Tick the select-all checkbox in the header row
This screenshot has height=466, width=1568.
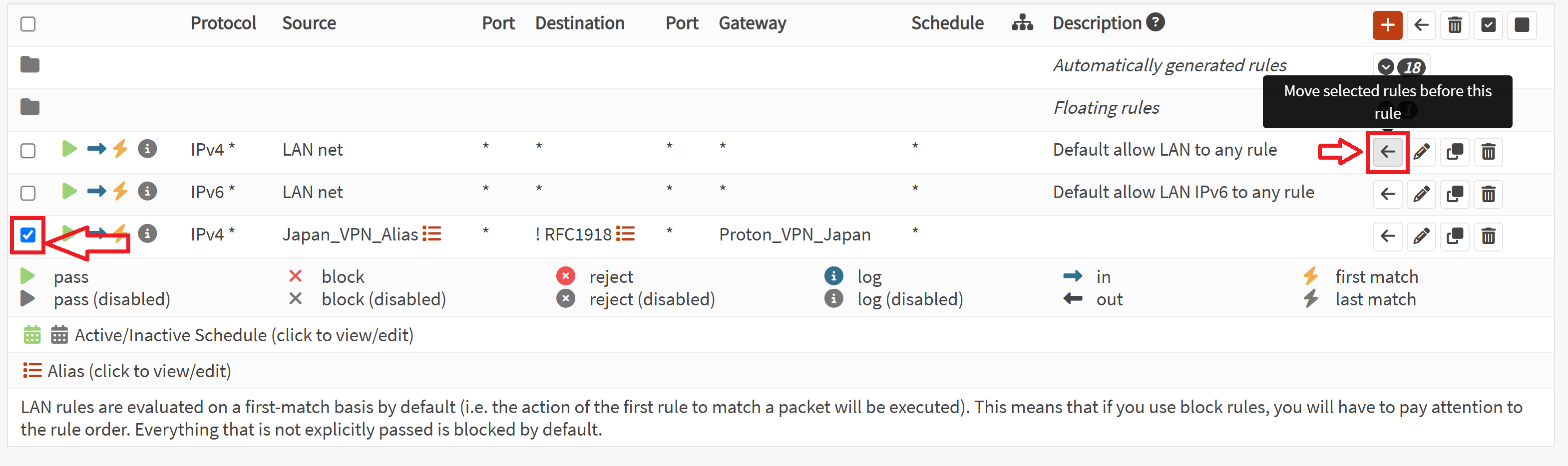[x=28, y=24]
